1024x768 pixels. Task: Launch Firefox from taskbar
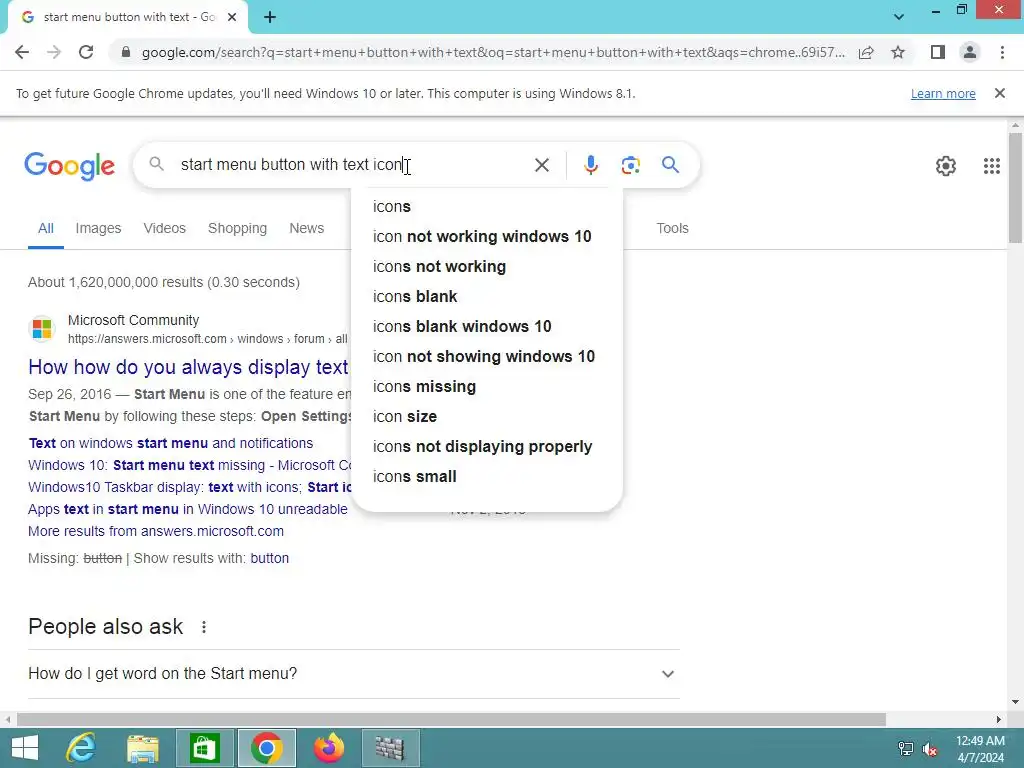pyautogui.click(x=328, y=748)
